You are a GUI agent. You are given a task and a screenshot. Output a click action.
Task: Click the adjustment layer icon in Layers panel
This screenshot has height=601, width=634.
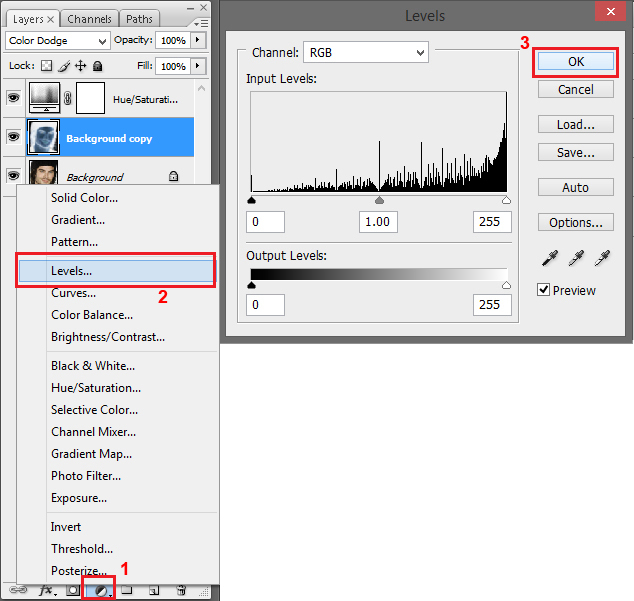pos(101,591)
